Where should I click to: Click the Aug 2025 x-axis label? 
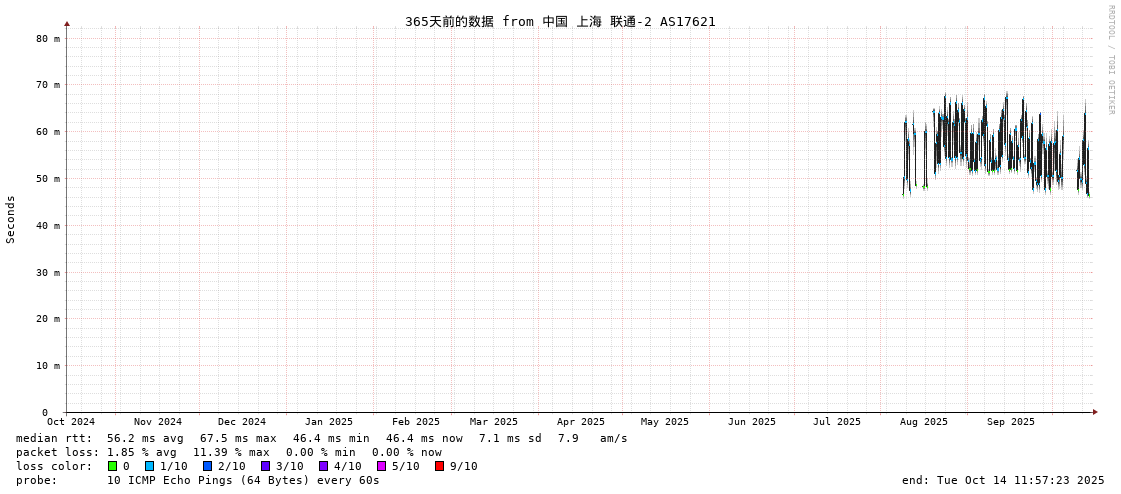pos(923,422)
